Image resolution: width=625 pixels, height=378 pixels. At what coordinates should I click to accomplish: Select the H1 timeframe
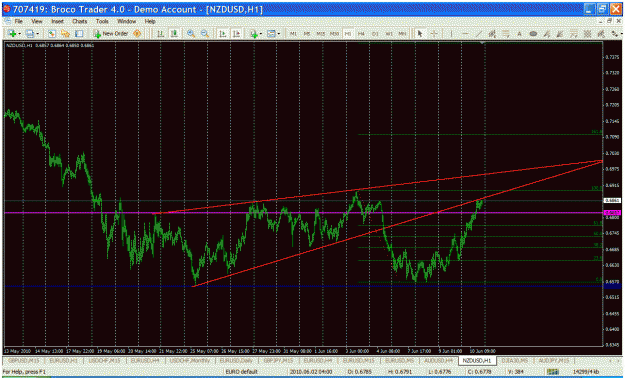coord(348,34)
